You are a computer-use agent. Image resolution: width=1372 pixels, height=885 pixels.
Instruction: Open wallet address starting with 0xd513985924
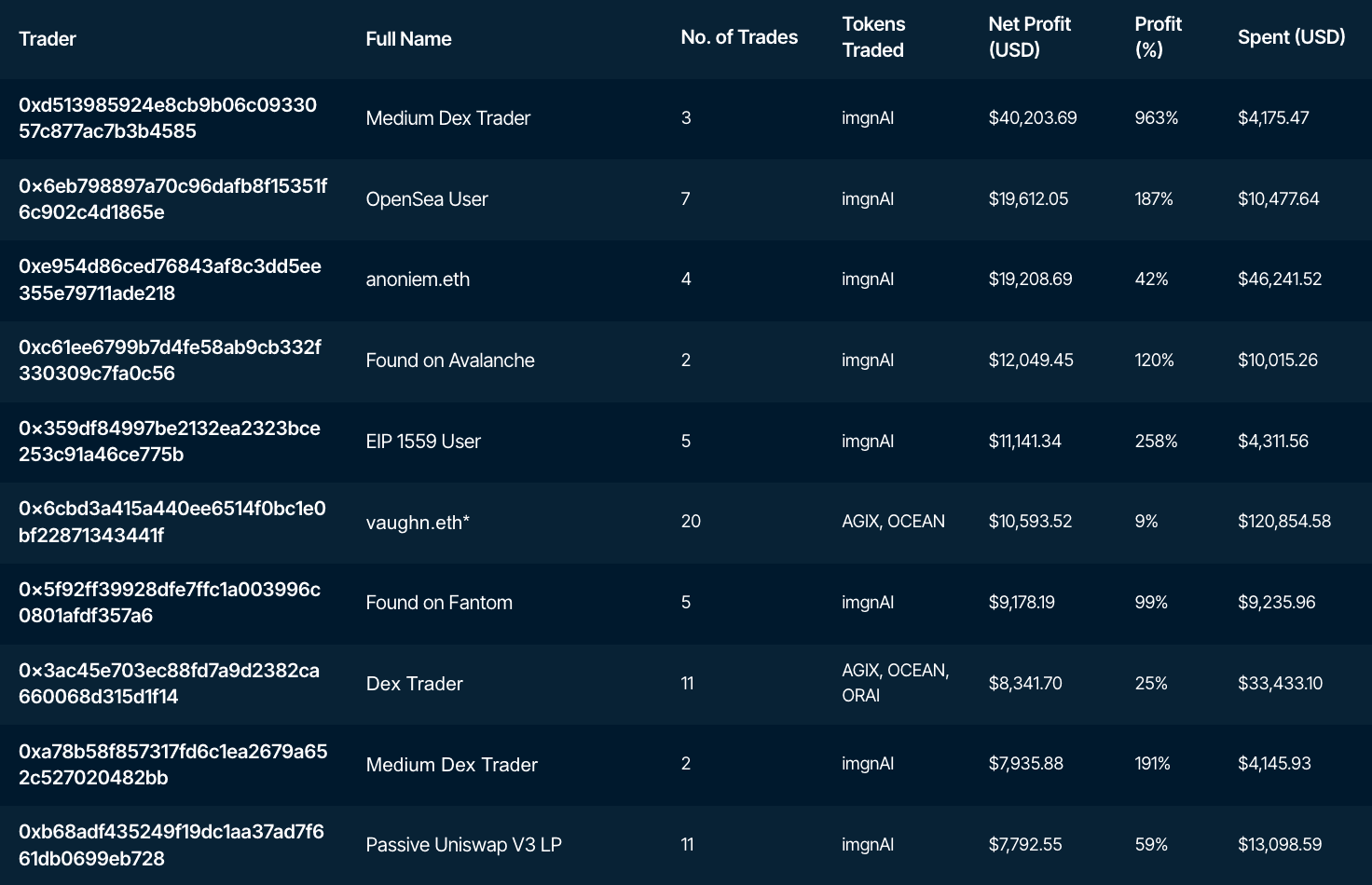click(x=168, y=118)
